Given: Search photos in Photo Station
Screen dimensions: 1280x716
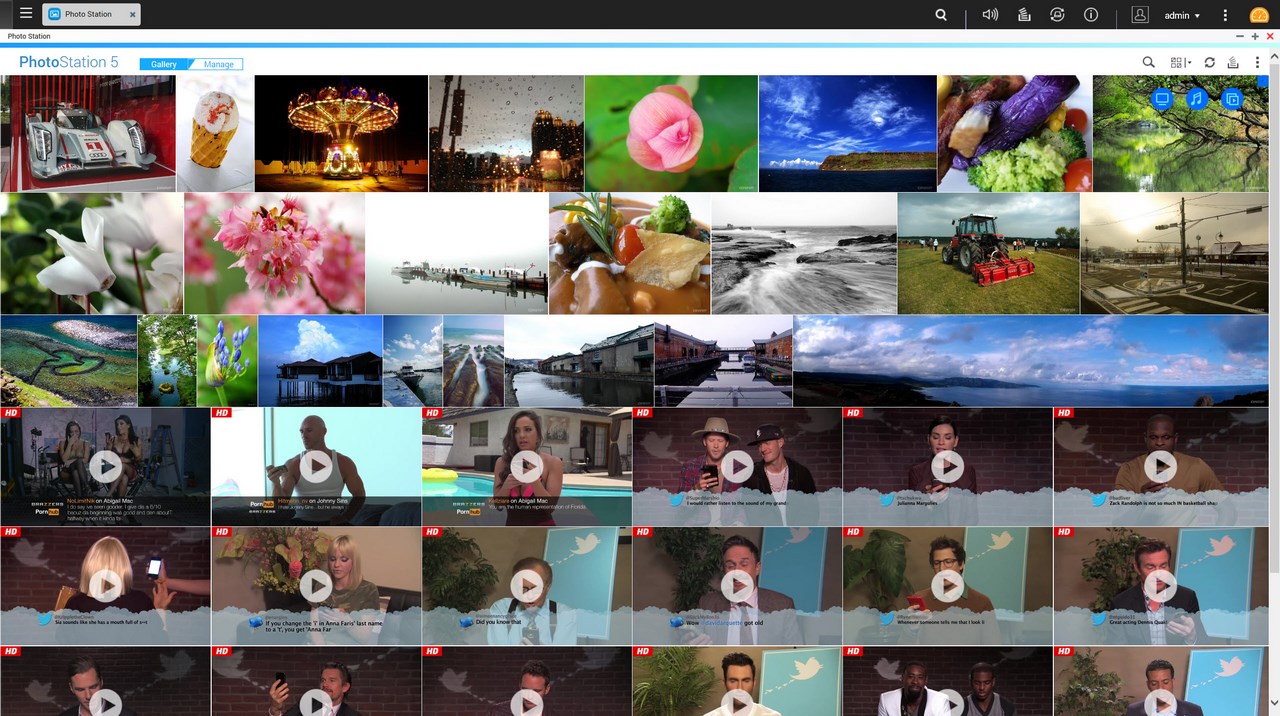Looking at the screenshot, I should click(1149, 63).
